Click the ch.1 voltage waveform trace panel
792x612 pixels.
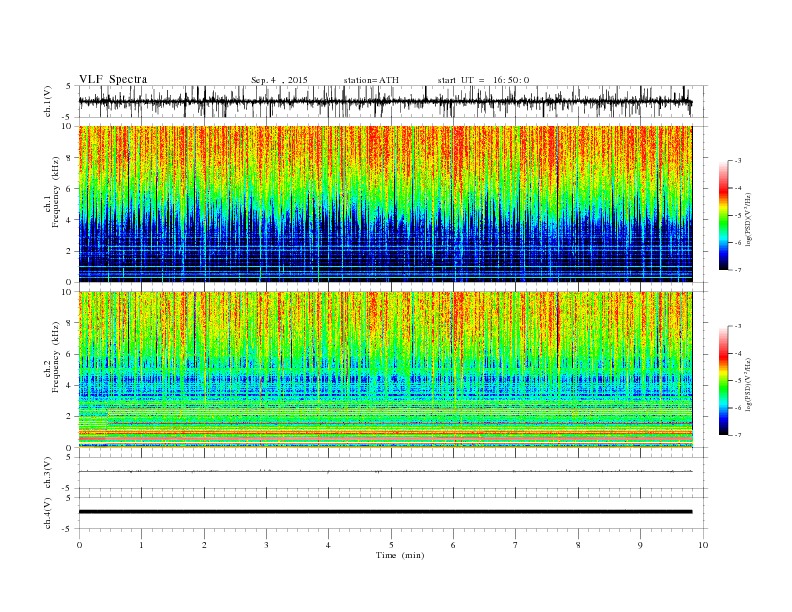coord(393,101)
